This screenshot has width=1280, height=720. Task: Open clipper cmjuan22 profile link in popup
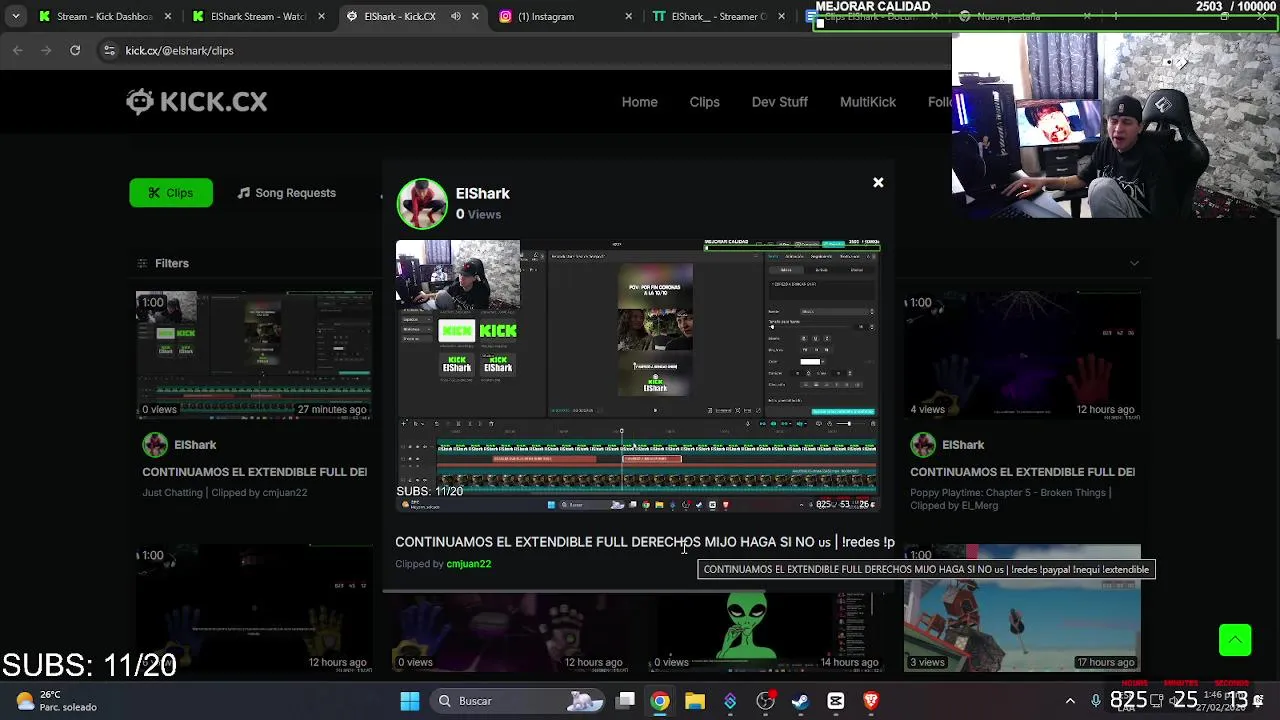click(x=468, y=564)
